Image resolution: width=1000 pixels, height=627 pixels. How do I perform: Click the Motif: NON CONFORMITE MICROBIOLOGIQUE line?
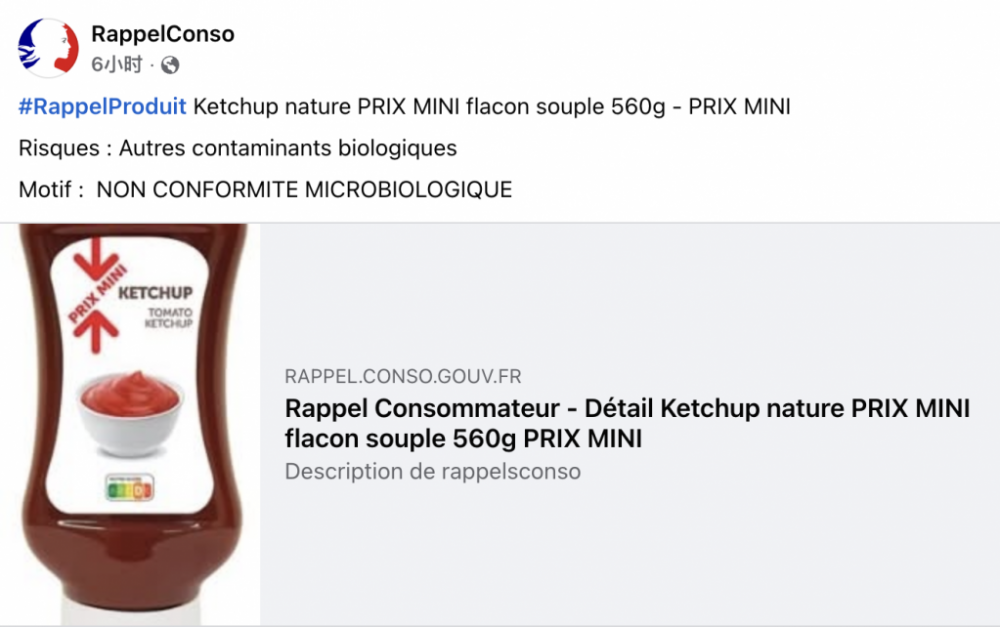coord(265,189)
